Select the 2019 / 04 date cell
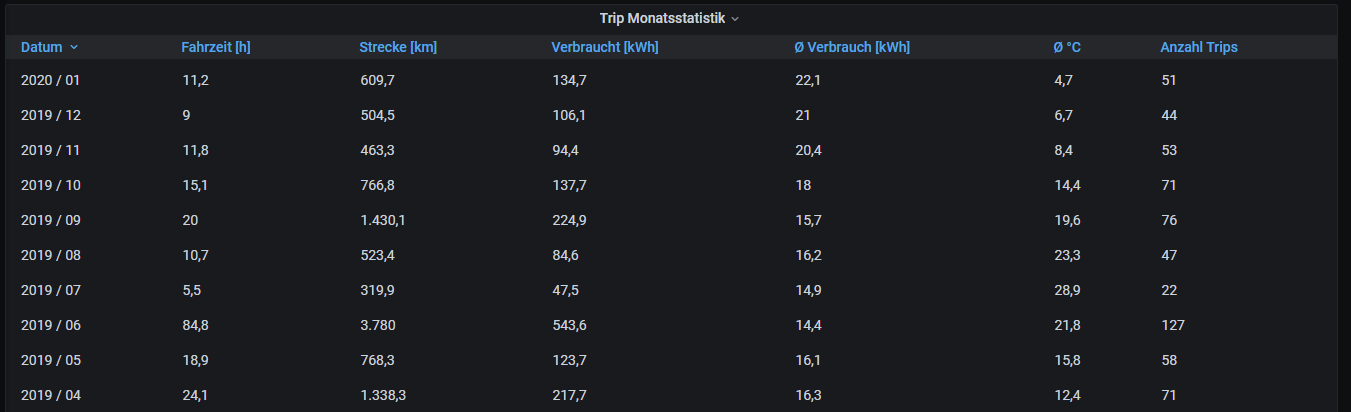Image resolution: width=1351 pixels, height=412 pixels. 49,395
